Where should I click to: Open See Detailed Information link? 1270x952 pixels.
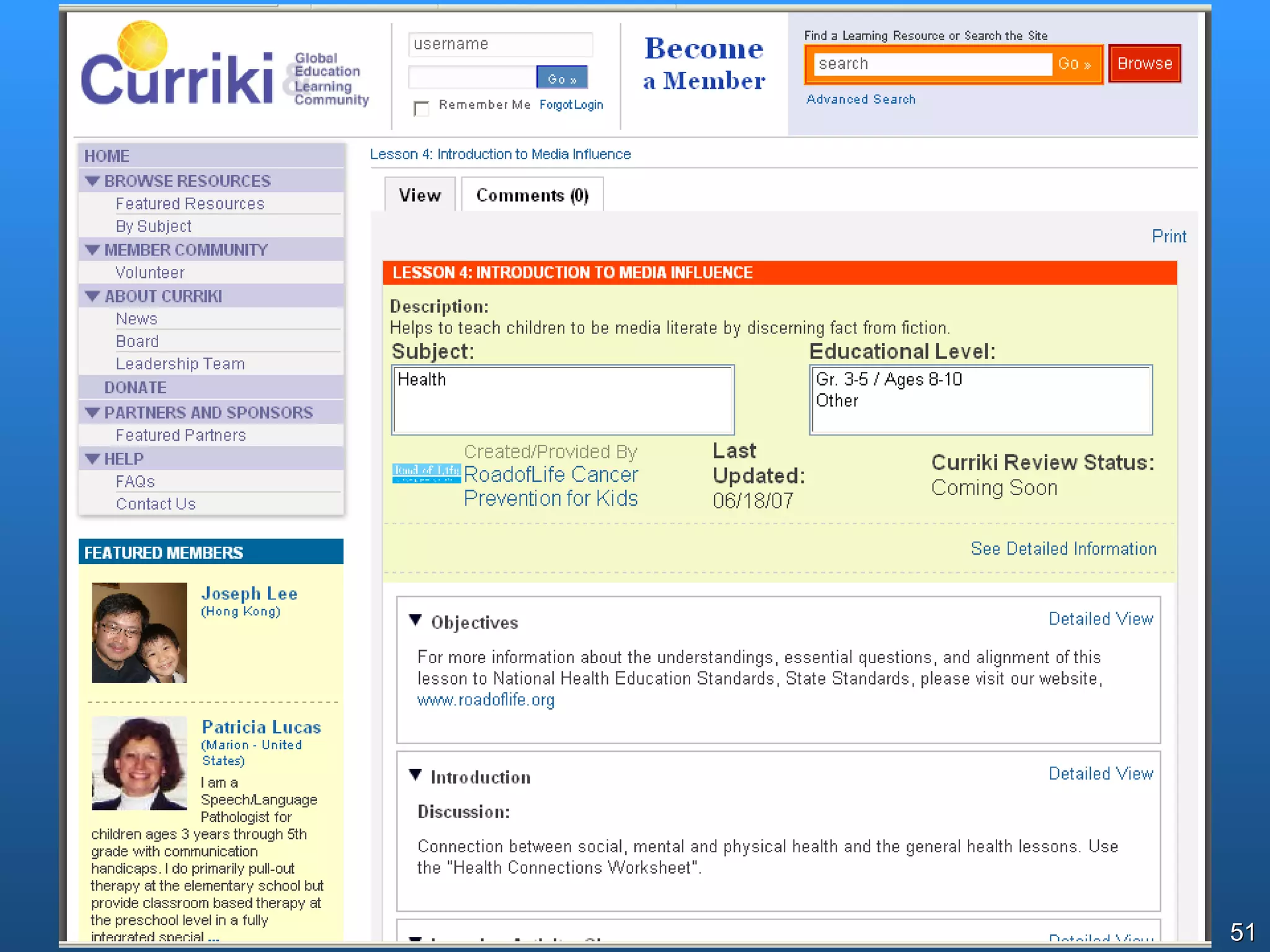pos(1063,549)
